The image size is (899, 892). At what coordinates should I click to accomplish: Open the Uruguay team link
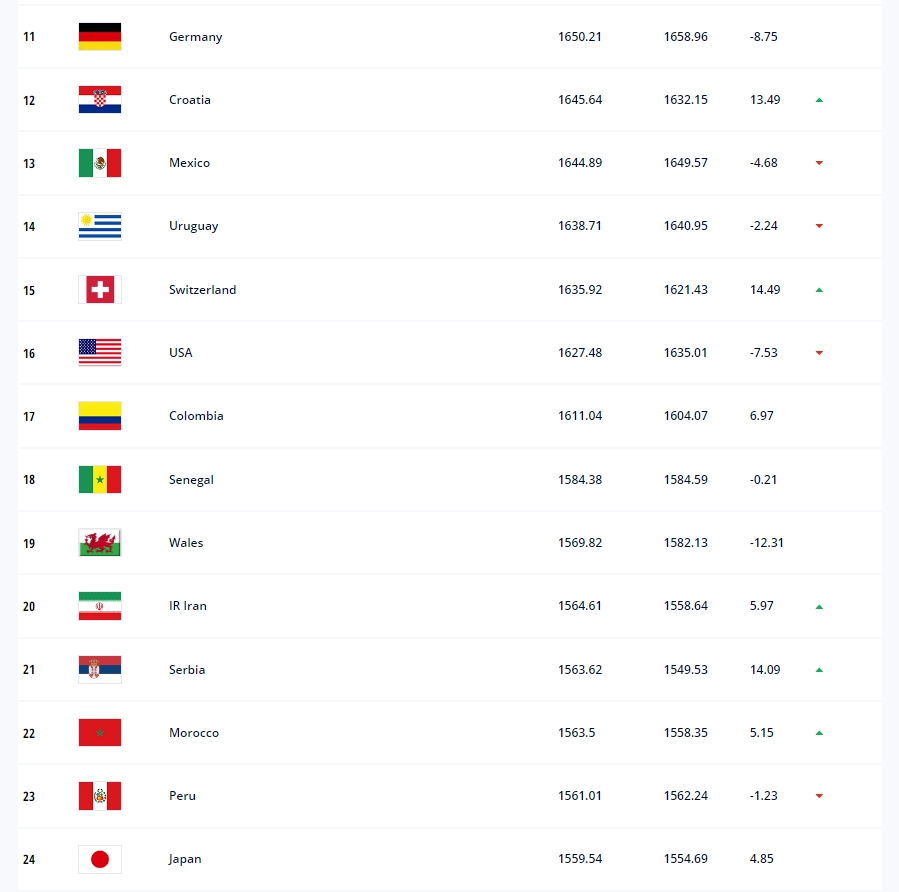(x=193, y=226)
